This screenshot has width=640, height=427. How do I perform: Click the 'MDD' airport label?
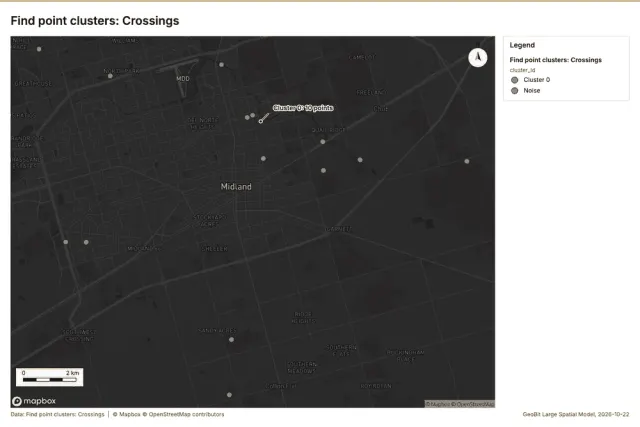(x=183, y=79)
